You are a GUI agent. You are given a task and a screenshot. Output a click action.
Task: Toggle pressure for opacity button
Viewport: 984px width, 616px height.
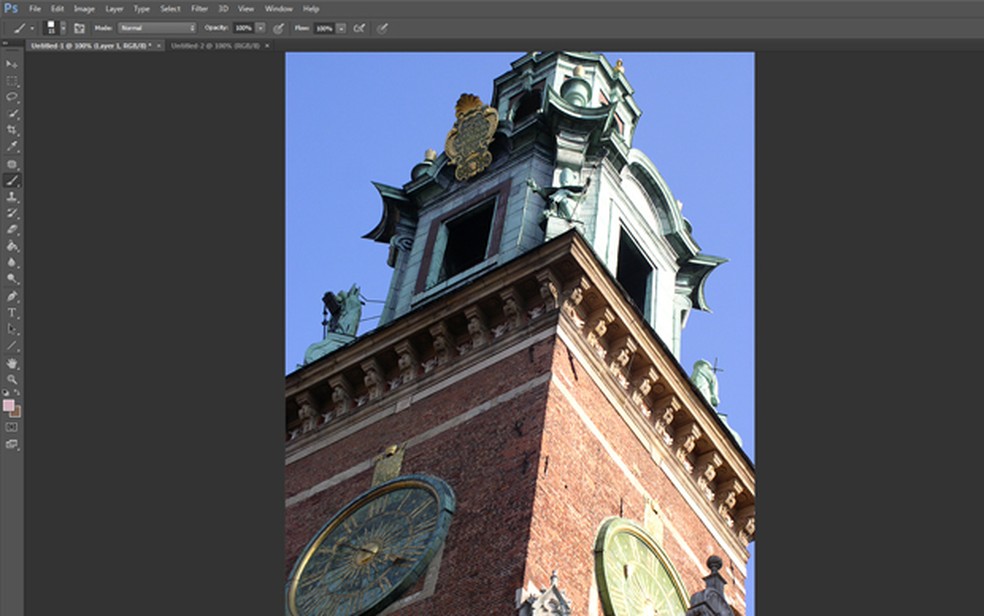[x=278, y=28]
